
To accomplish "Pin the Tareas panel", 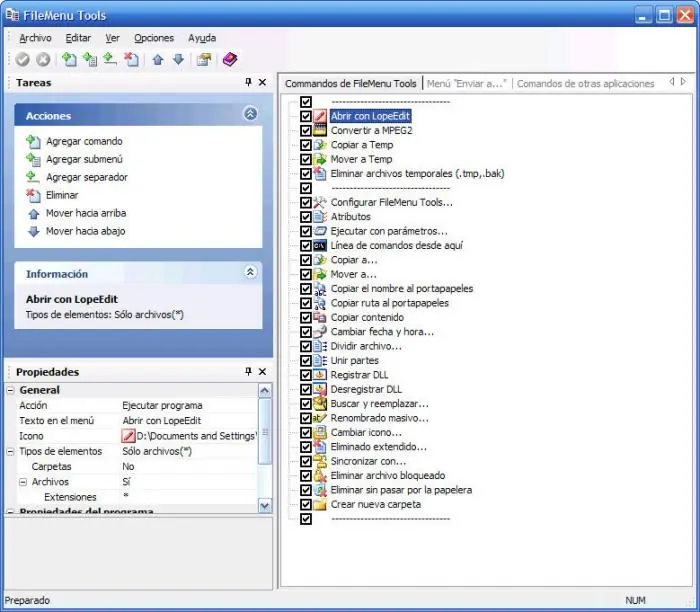I will (248, 82).
